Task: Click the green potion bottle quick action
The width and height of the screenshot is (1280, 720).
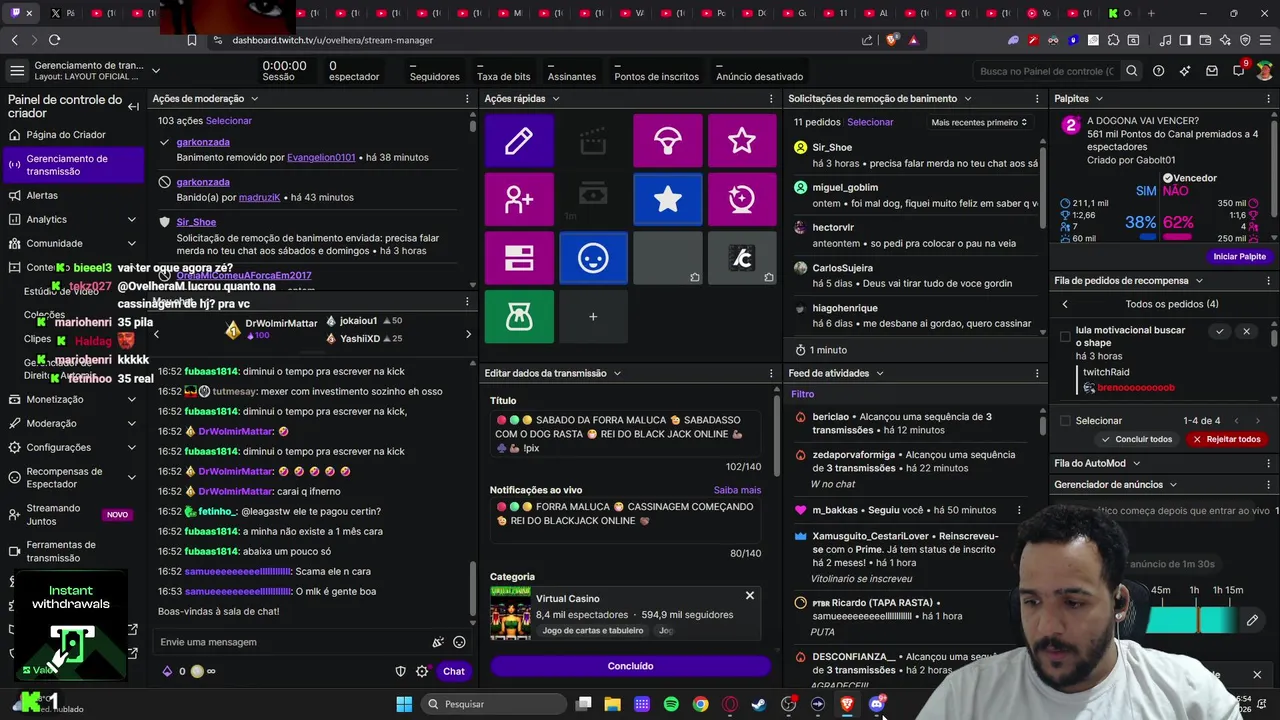Action: click(x=519, y=317)
